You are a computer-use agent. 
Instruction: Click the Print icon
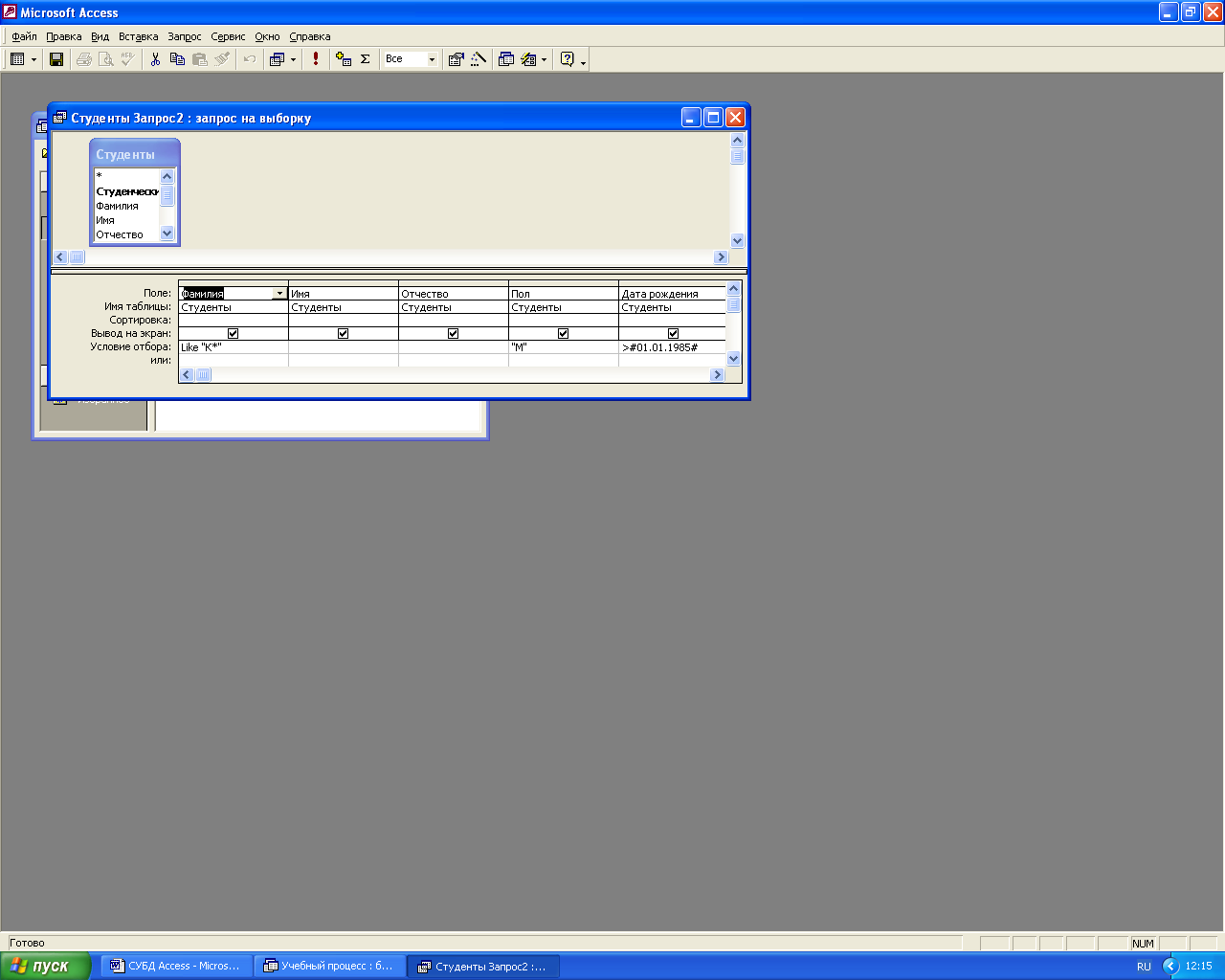coord(84,59)
